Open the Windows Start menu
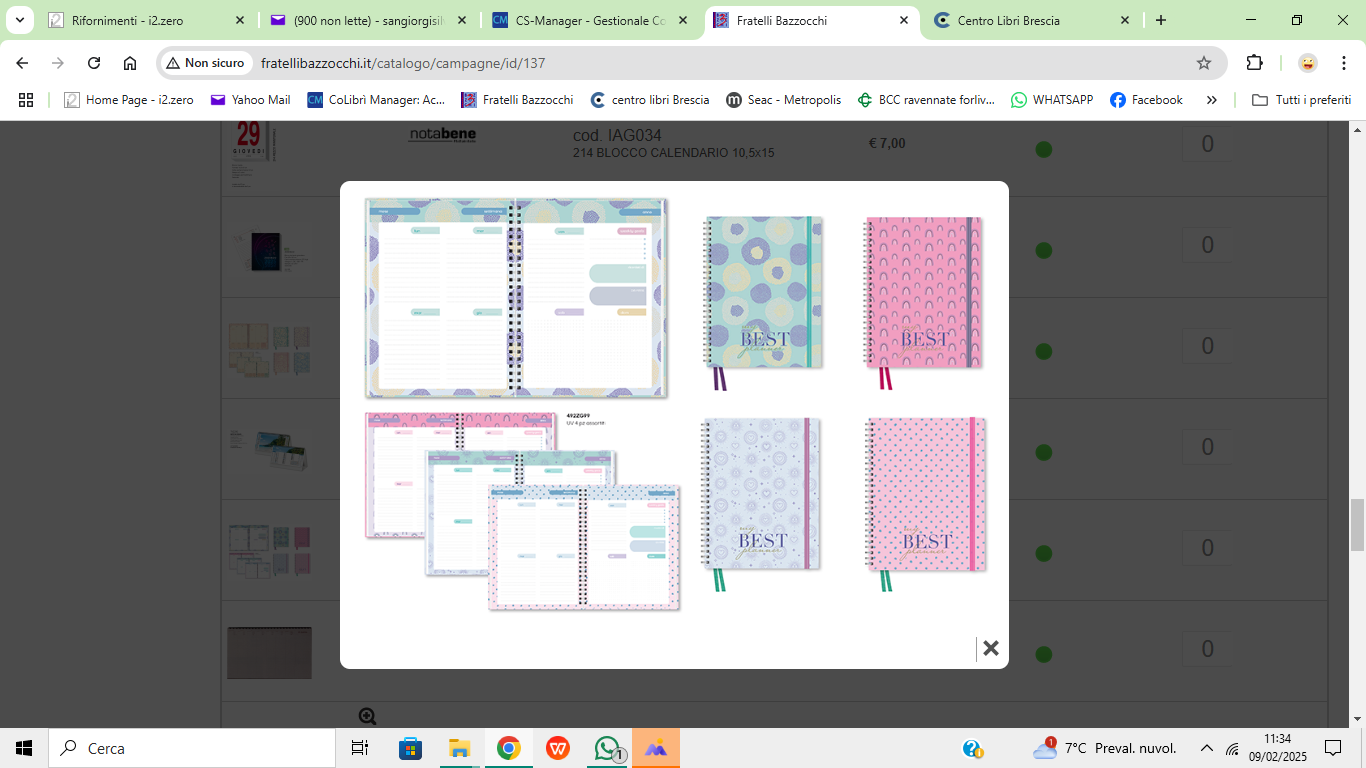Screen dimensions: 1366x768 (24, 748)
